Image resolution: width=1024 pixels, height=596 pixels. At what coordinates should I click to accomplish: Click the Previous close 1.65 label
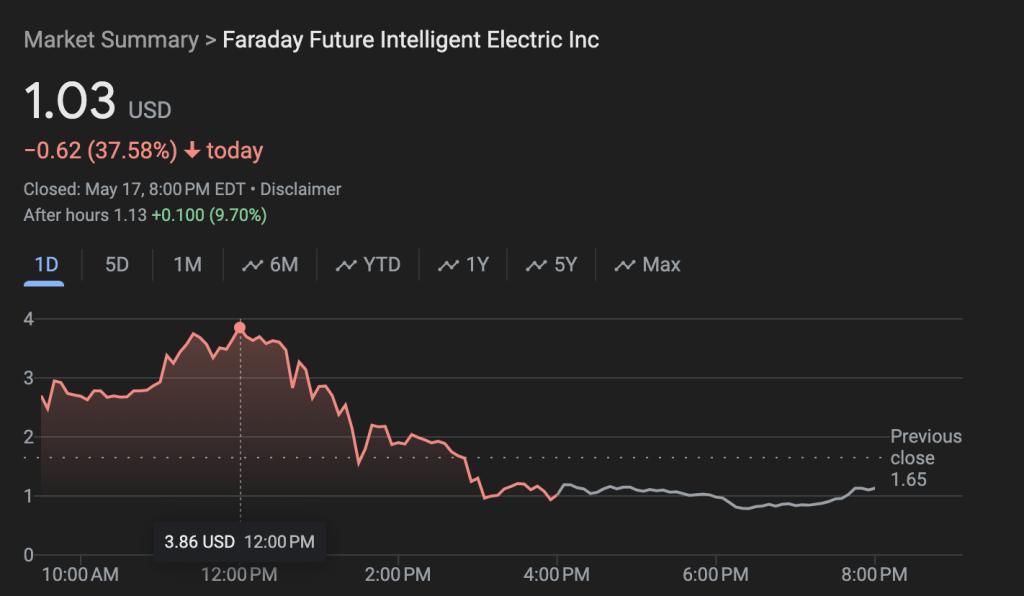coord(925,458)
